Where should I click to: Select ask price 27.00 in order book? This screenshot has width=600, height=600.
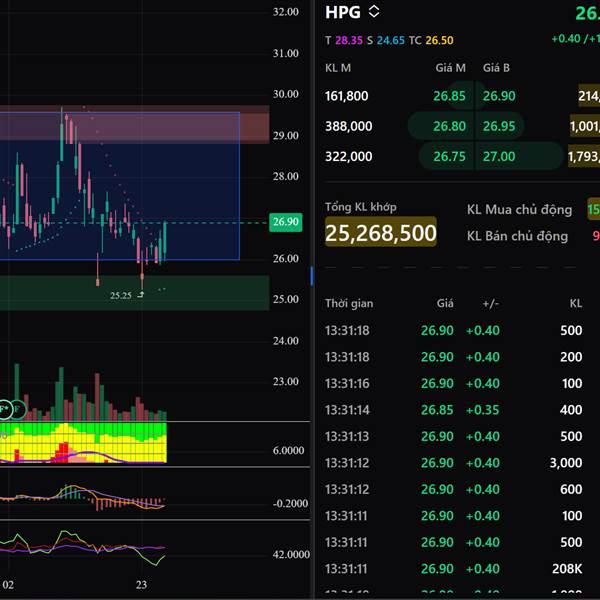pos(499,156)
